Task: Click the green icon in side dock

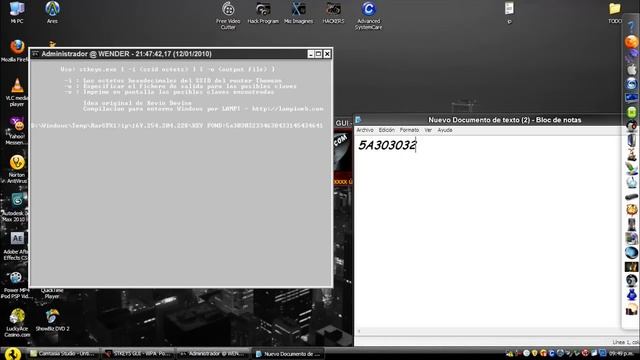Action: click(x=631, y=112)
